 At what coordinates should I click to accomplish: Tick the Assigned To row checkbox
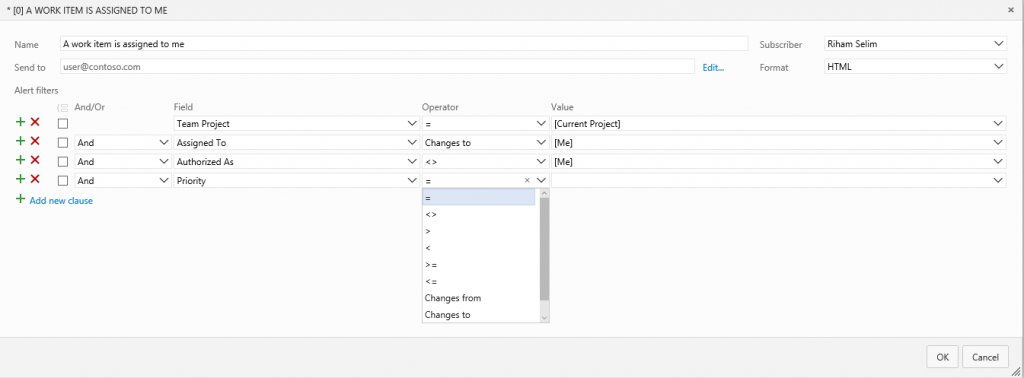pyautogui.click(x=63, y=142)
